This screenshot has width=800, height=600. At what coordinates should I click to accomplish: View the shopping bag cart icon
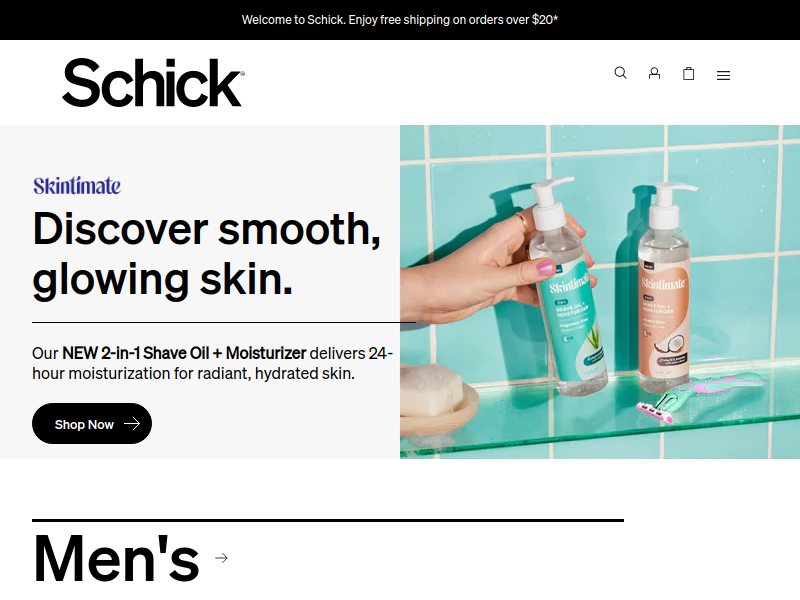[689, 73]
